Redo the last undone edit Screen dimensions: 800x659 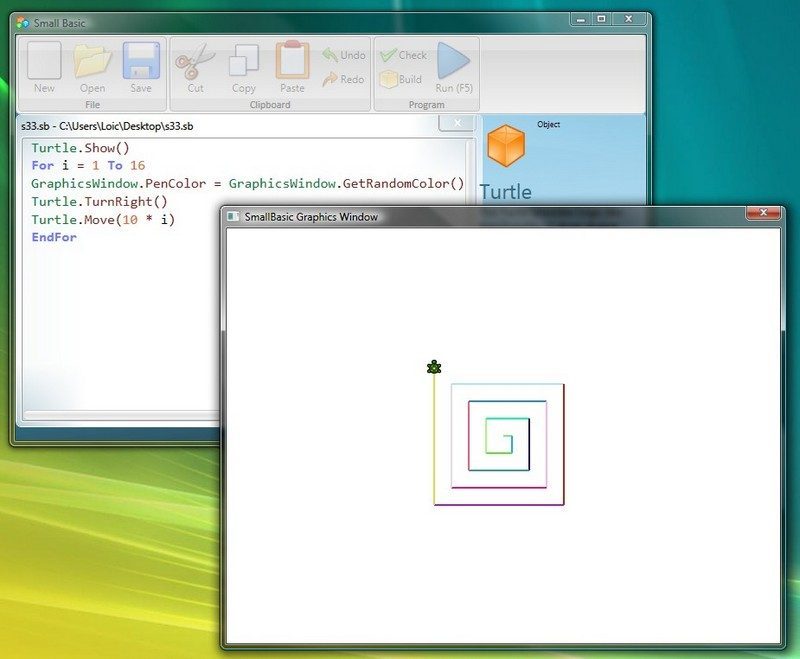coord(344,79)
